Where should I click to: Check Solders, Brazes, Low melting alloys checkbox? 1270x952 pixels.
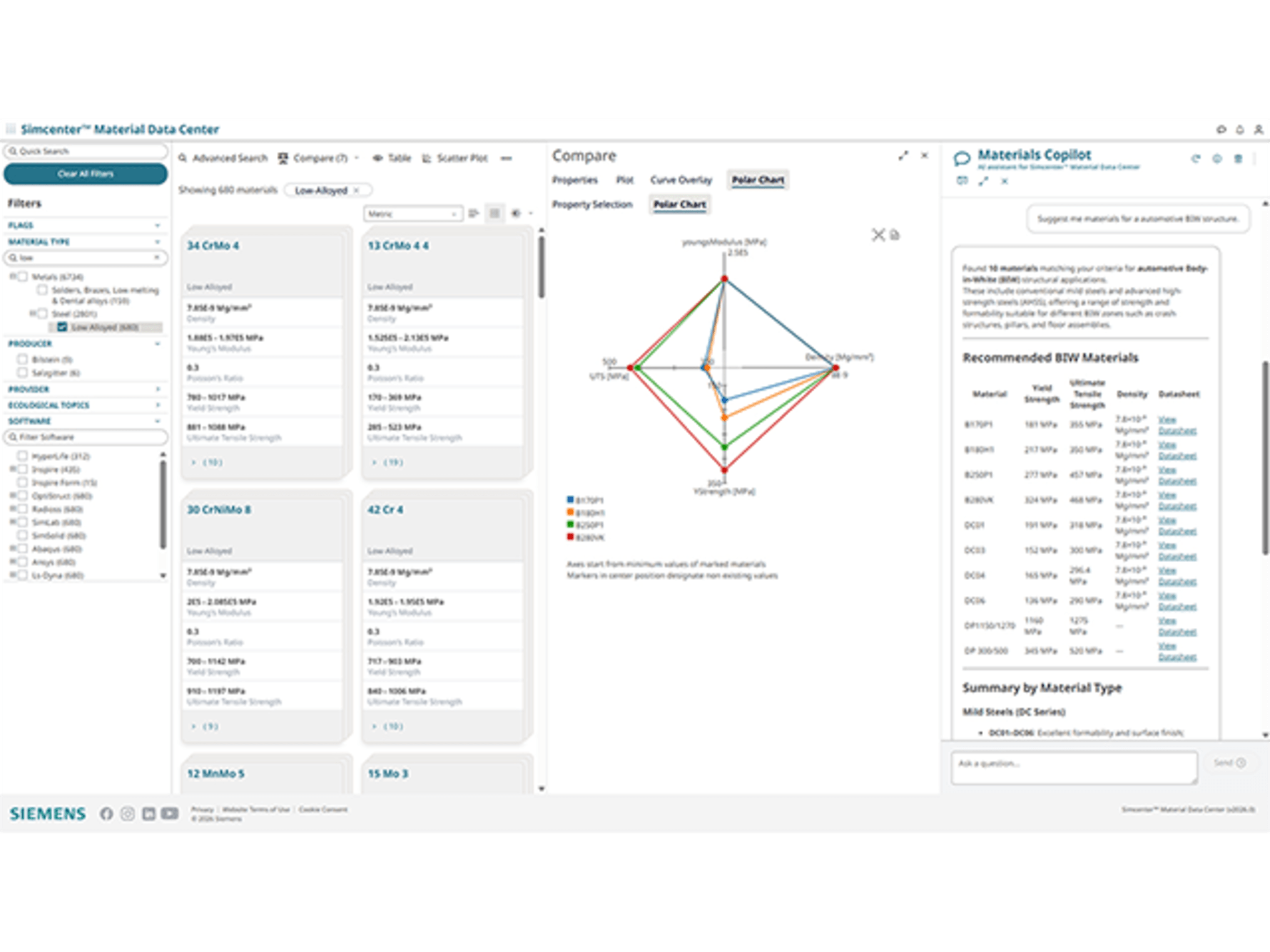pyautogui.click(x=43, y=290)
